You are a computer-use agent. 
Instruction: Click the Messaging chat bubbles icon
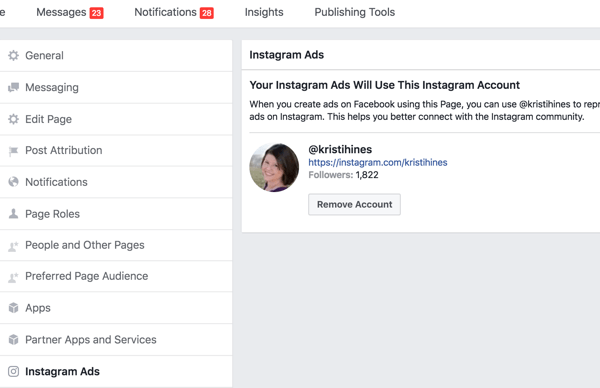pyautogui.click(x=13, y=87)
